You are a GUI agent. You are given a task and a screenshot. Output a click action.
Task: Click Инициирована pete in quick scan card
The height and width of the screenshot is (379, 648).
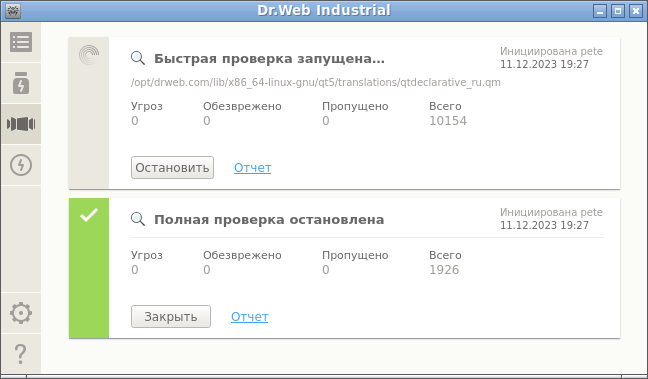(551, 51)
